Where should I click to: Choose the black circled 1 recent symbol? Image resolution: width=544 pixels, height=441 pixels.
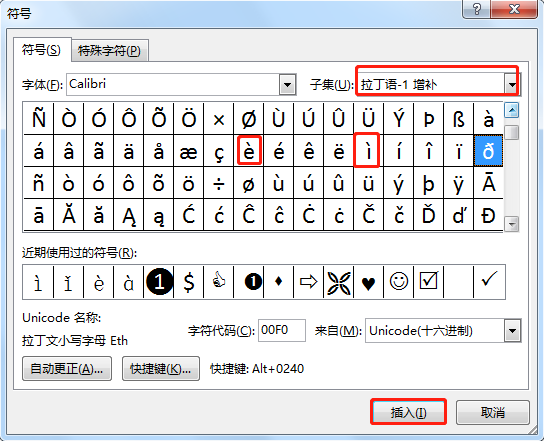point(159,282)
